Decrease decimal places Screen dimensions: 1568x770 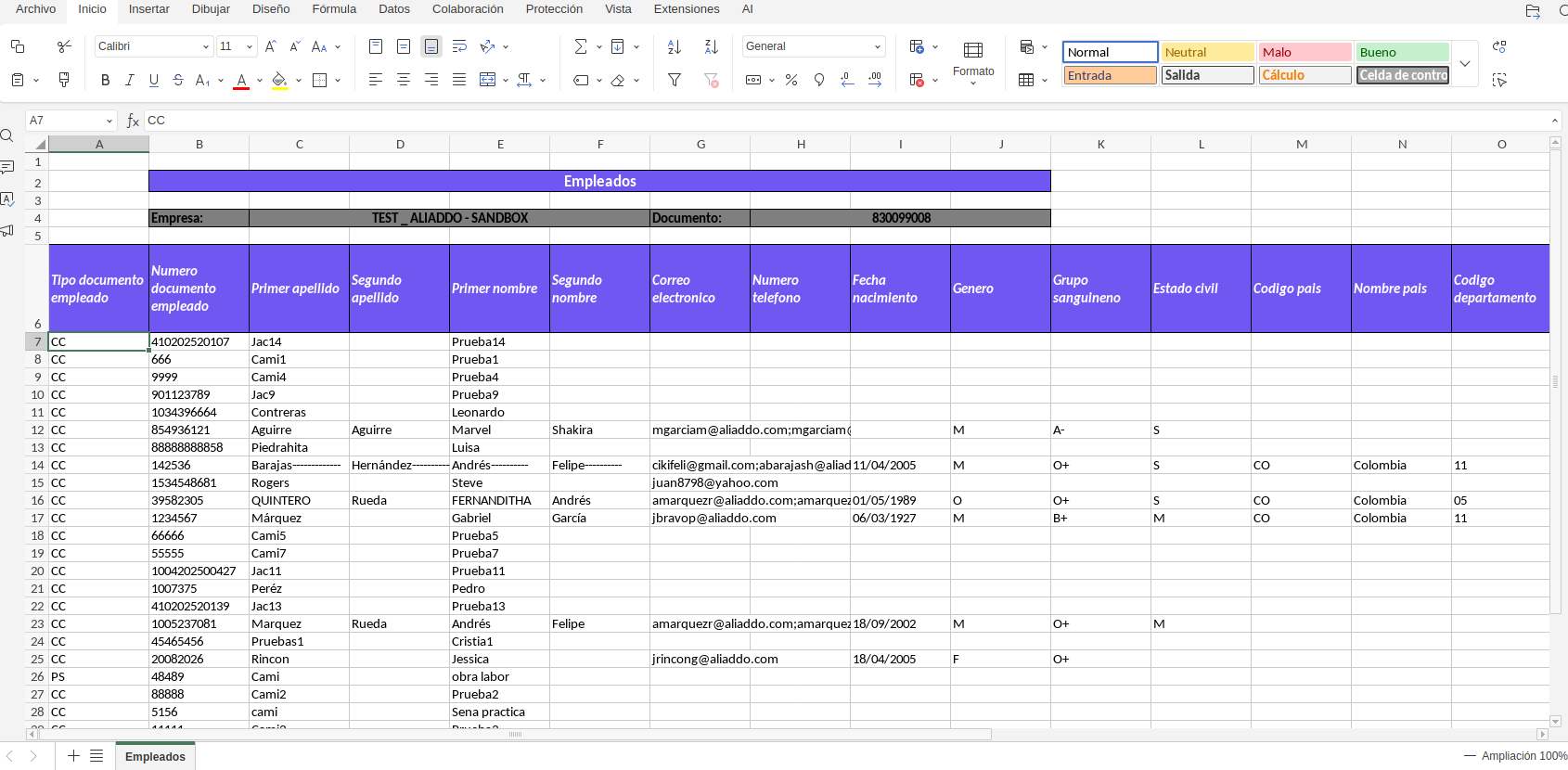coord(847,81)
